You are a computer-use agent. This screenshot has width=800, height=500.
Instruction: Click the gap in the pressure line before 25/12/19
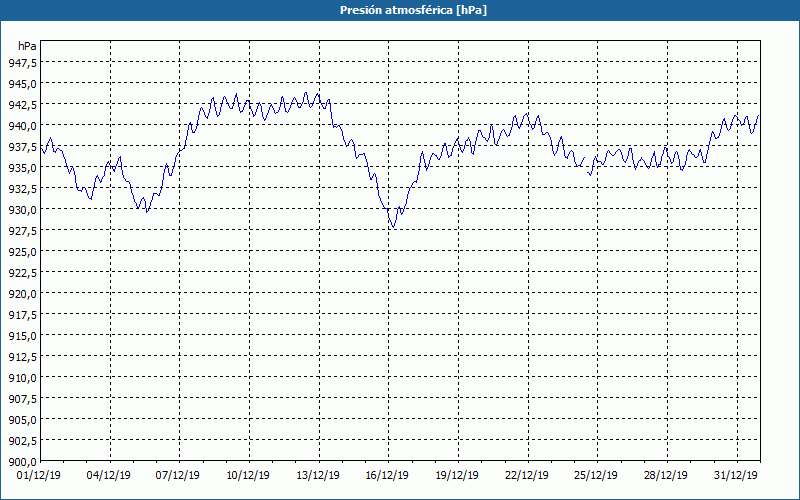click(586, 166)
